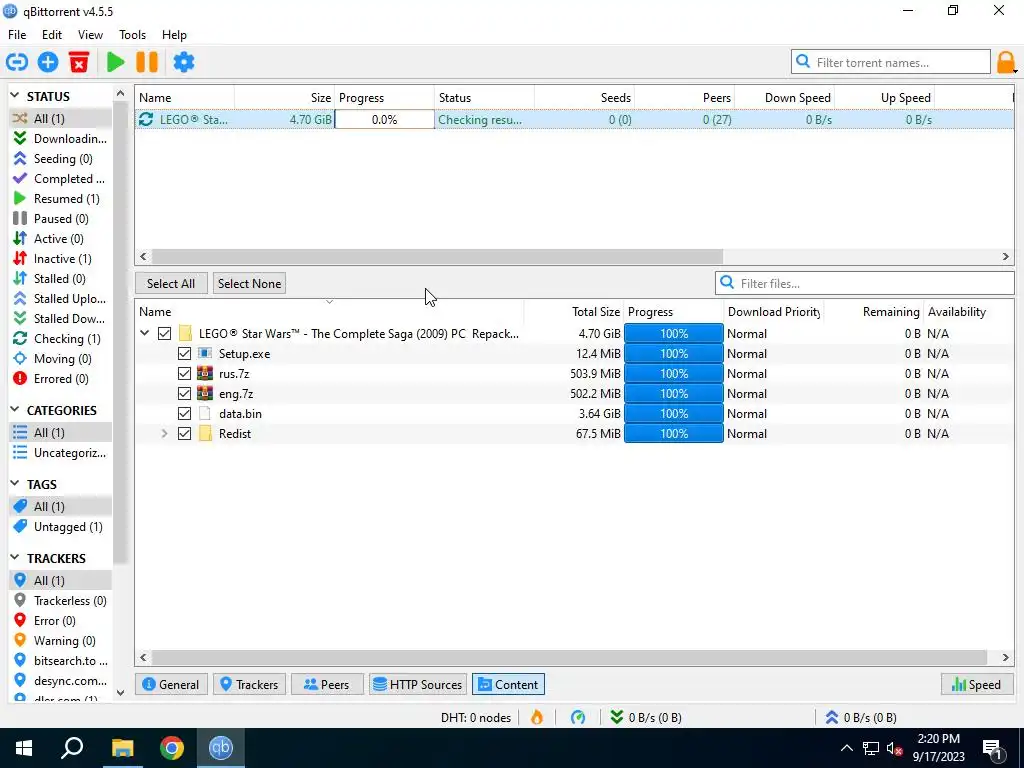Select Trackerless (0) tracker filter
Viewport: 1024px width, 768px height.
pos(60,600)
